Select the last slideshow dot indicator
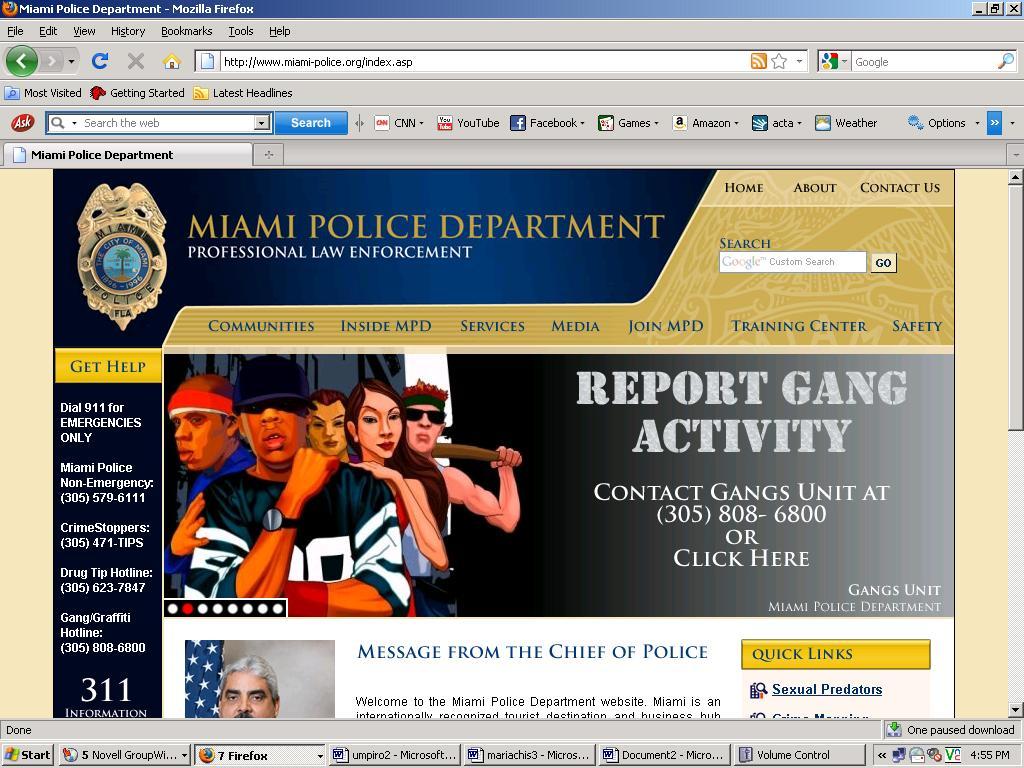The height and width of the screenshot is (768, 1024). pyautogui.click(x=278, y=608)
